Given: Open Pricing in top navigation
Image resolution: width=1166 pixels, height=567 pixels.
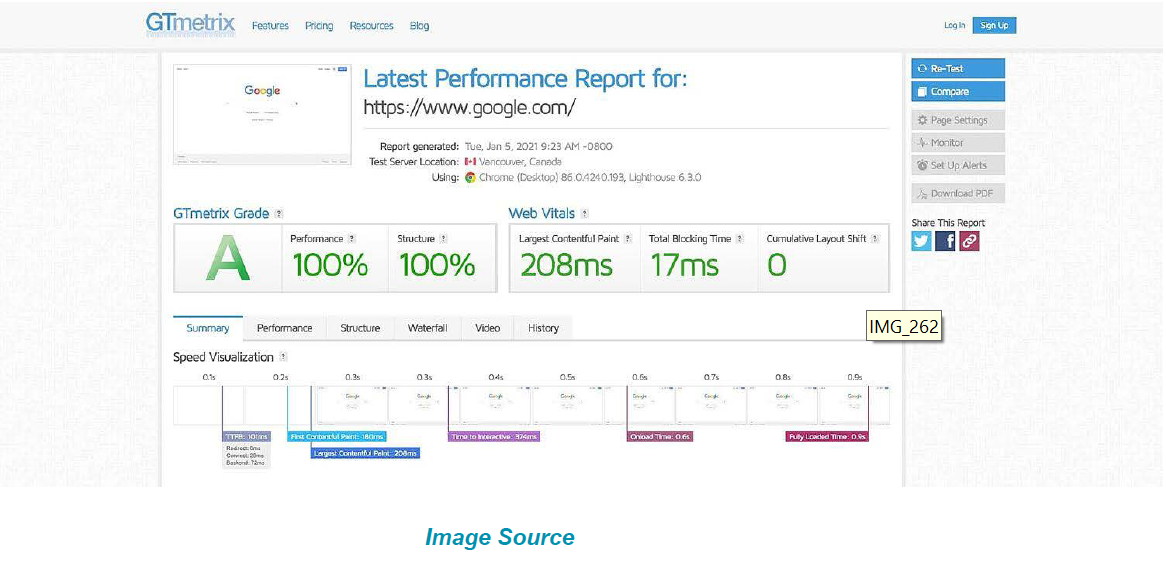Looking at the screenshot, I should coord(319,26).
